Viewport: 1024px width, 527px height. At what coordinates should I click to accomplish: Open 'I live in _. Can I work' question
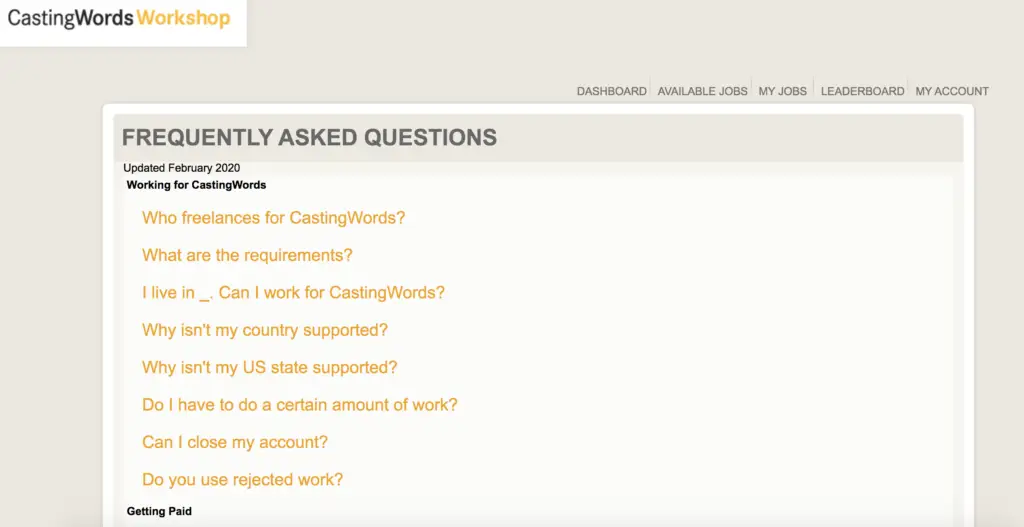pyautogui.click(x=293, y=293)
